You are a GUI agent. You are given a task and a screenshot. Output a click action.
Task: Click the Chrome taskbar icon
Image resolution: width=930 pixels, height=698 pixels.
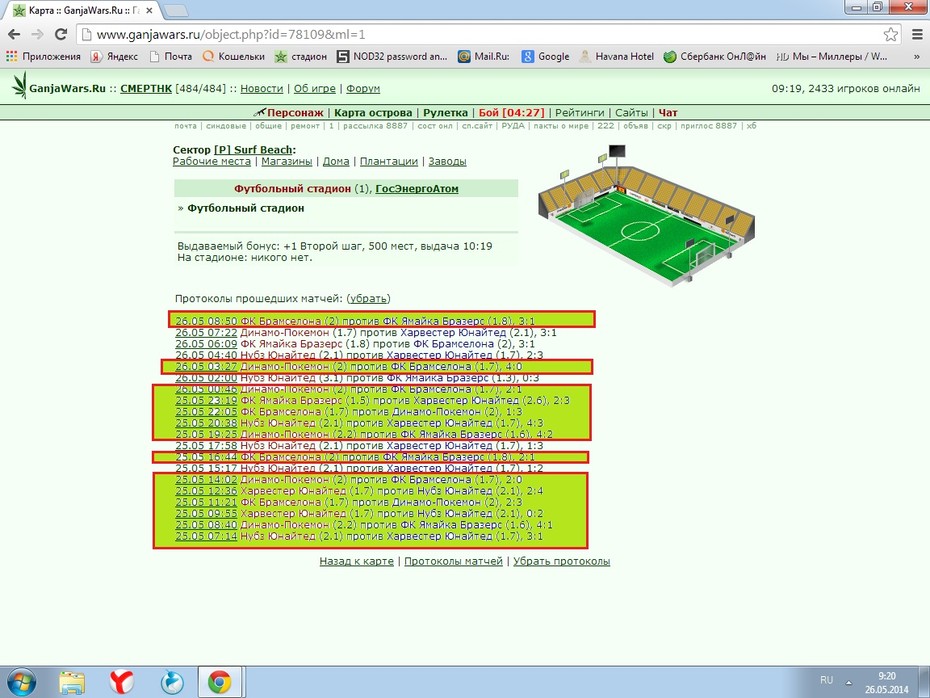[219, 683]
